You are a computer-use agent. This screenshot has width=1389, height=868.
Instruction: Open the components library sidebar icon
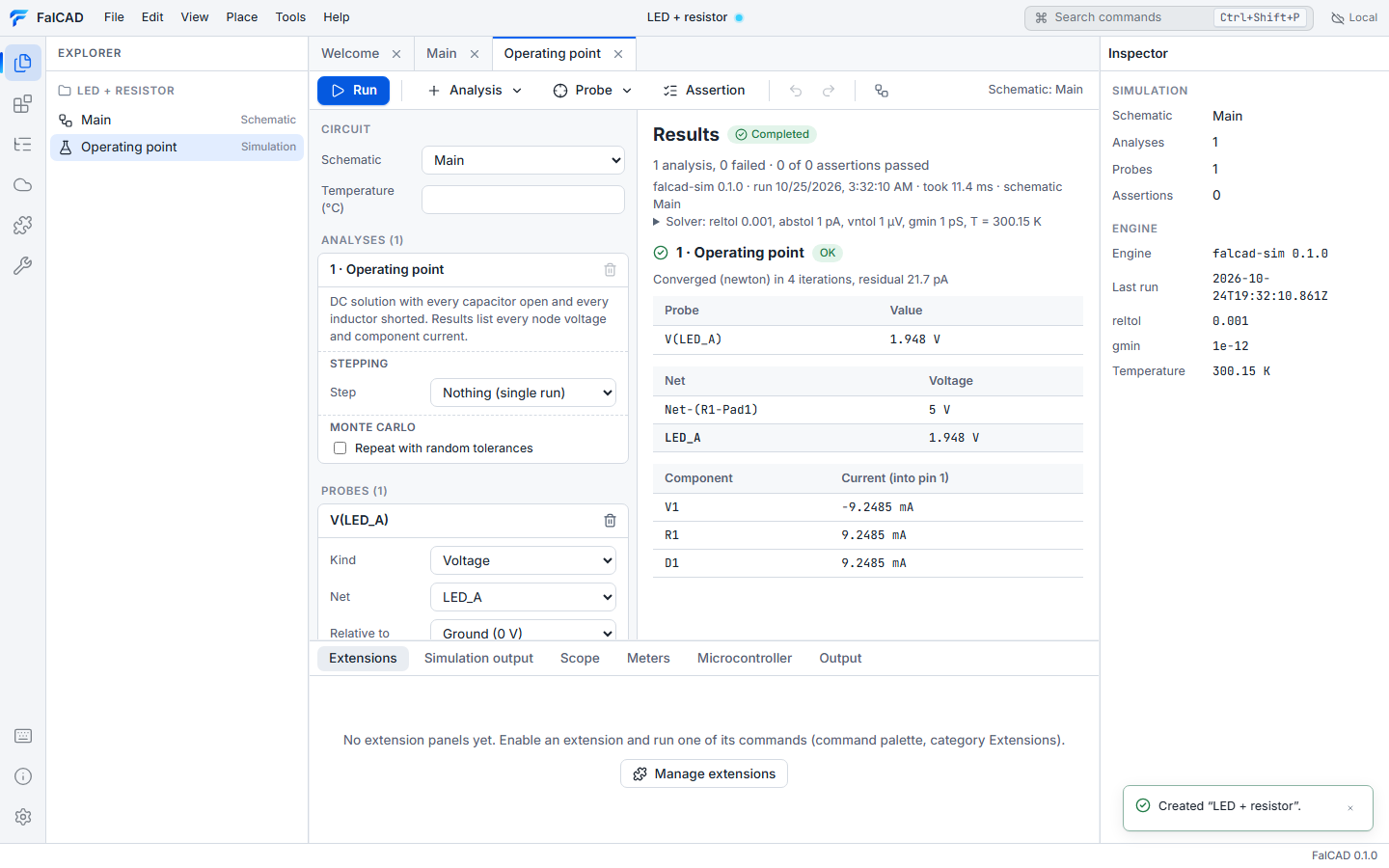click(x=23, y=103)
